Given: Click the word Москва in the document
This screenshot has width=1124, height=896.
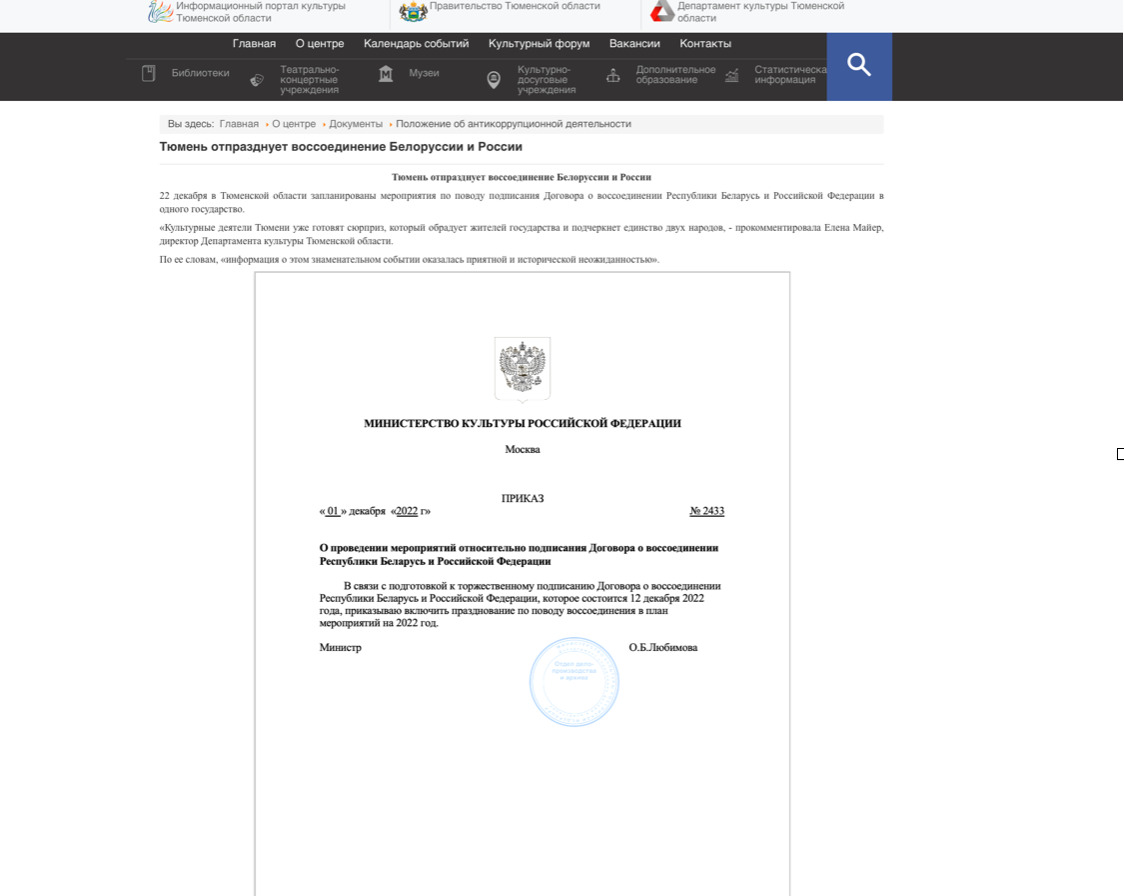Looking at the screenshot, I should [523, 449].
